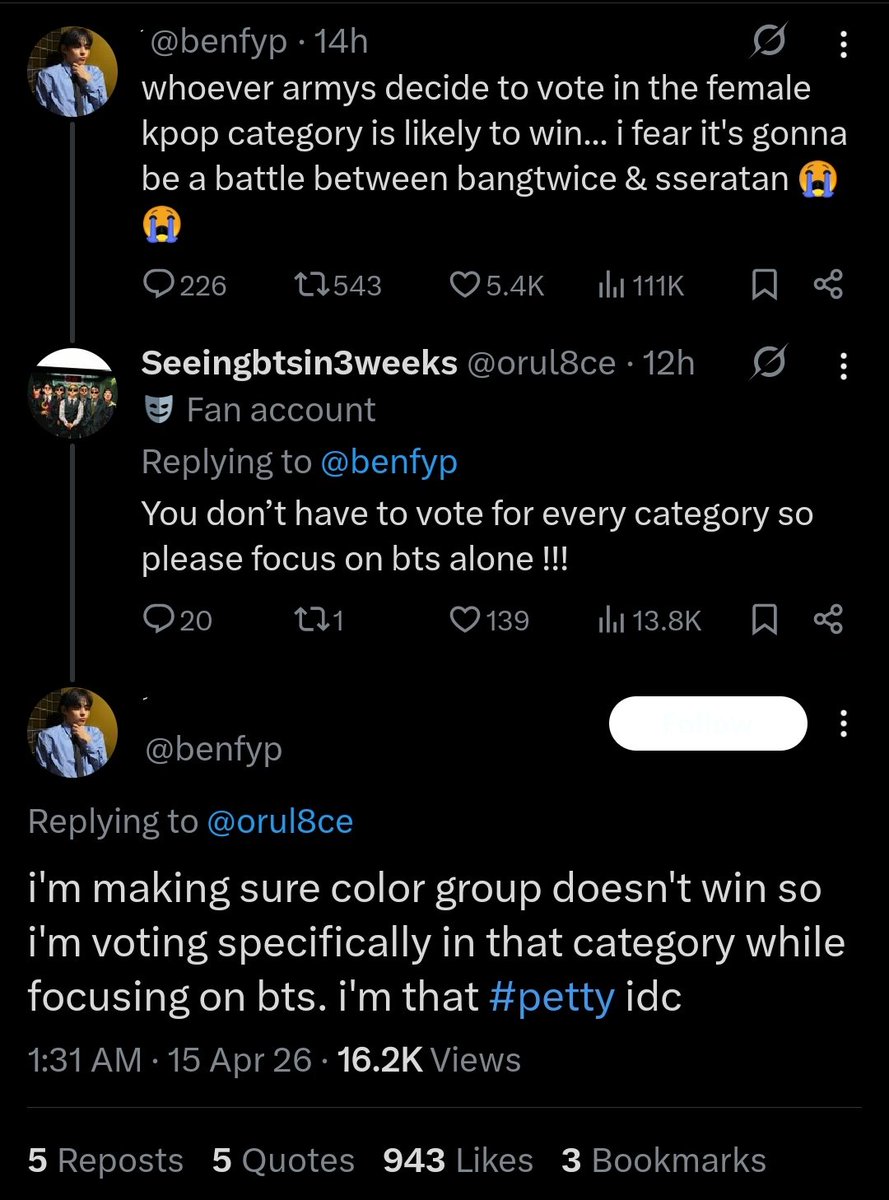Repost the Seeingbtsin3weeks reply

click(293, 621)
